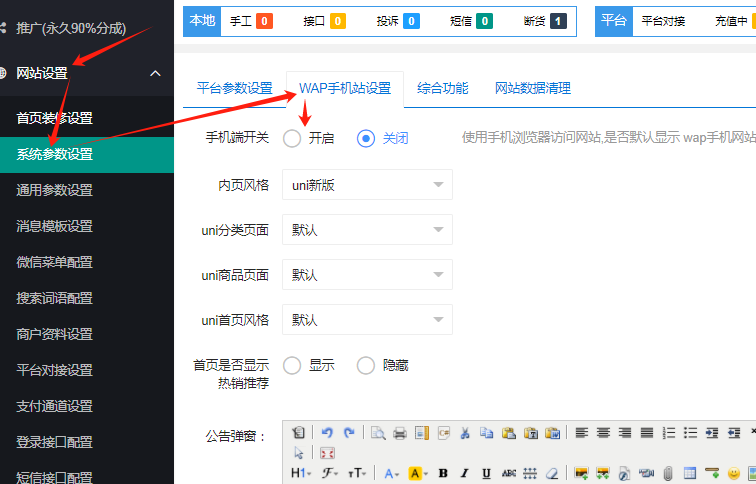The image size is (756, 484).
Task: Open 综合功能 tab
Action: point(443,88)
